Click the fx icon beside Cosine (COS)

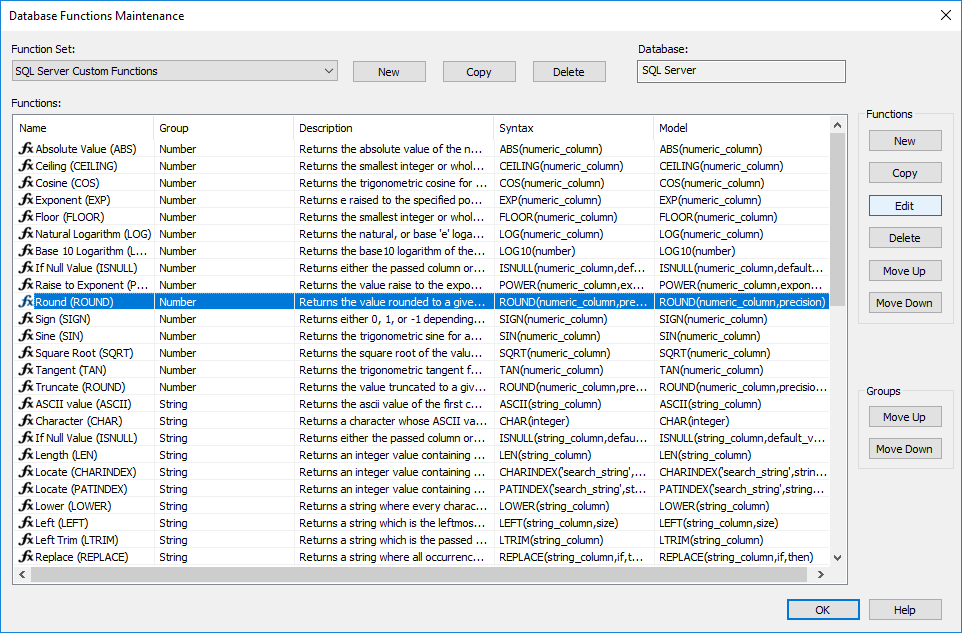(26, 183)
